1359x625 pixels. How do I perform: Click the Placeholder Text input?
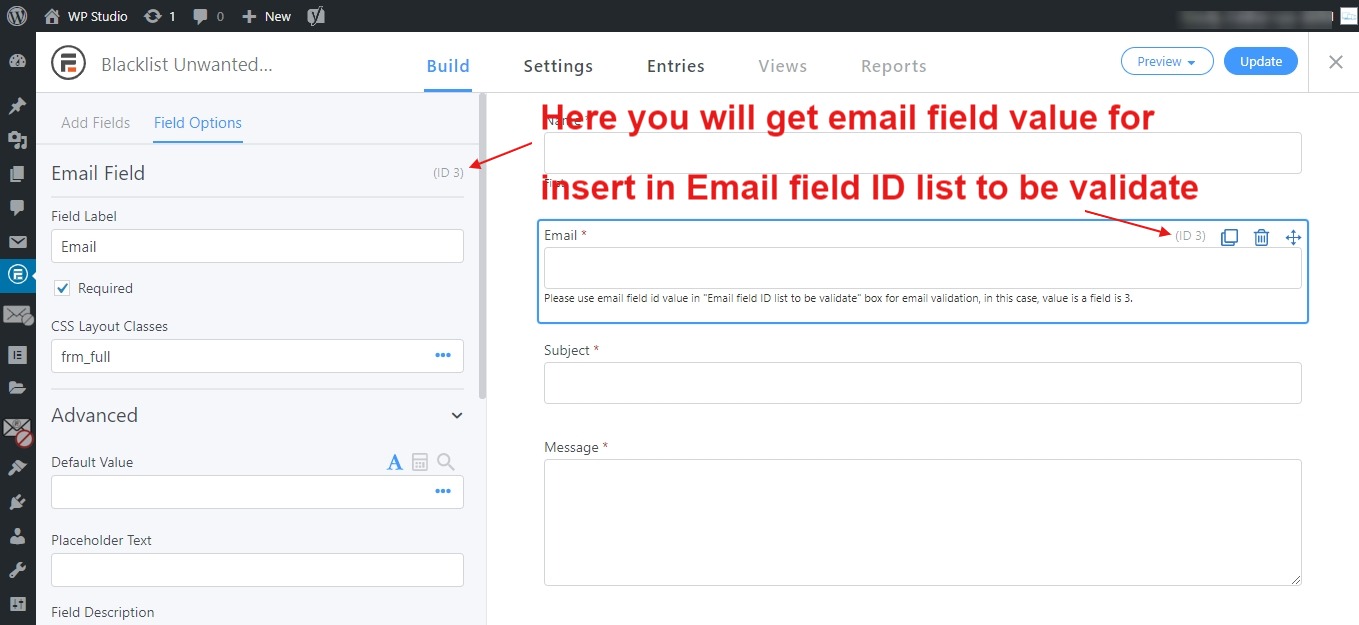tap(257, 570)
